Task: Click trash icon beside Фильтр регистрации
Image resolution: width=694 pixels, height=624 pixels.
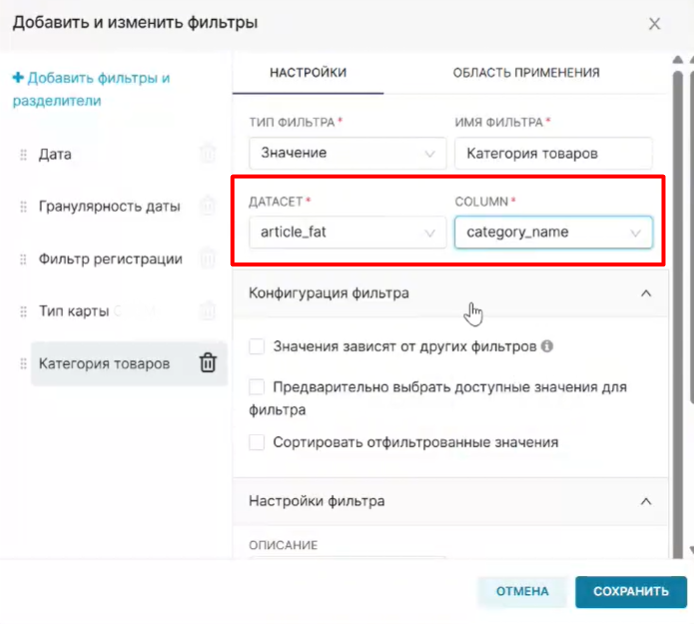Action: [x=207, y=258]
